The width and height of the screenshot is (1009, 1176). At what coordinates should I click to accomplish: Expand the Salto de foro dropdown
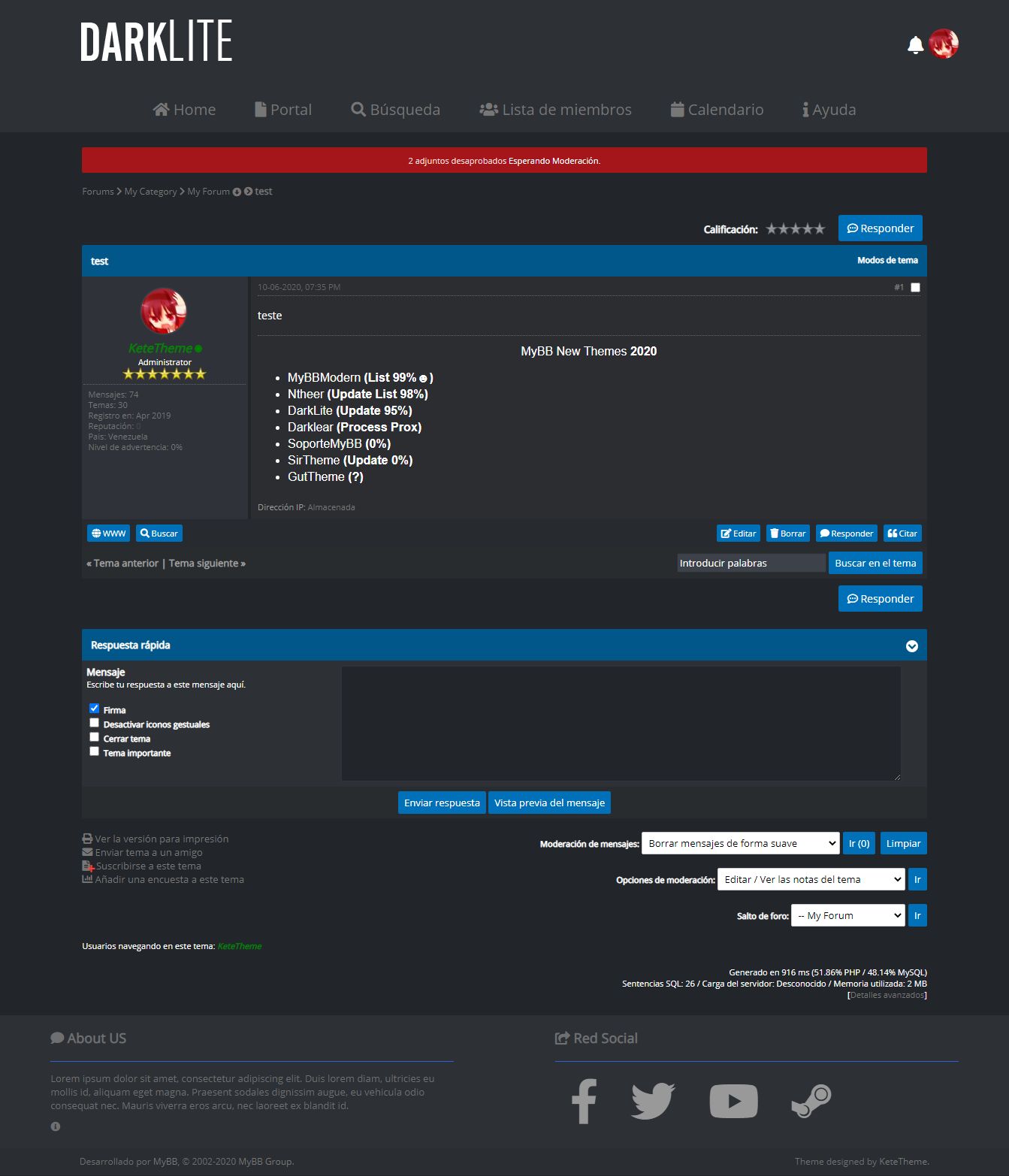coord(847,915)
